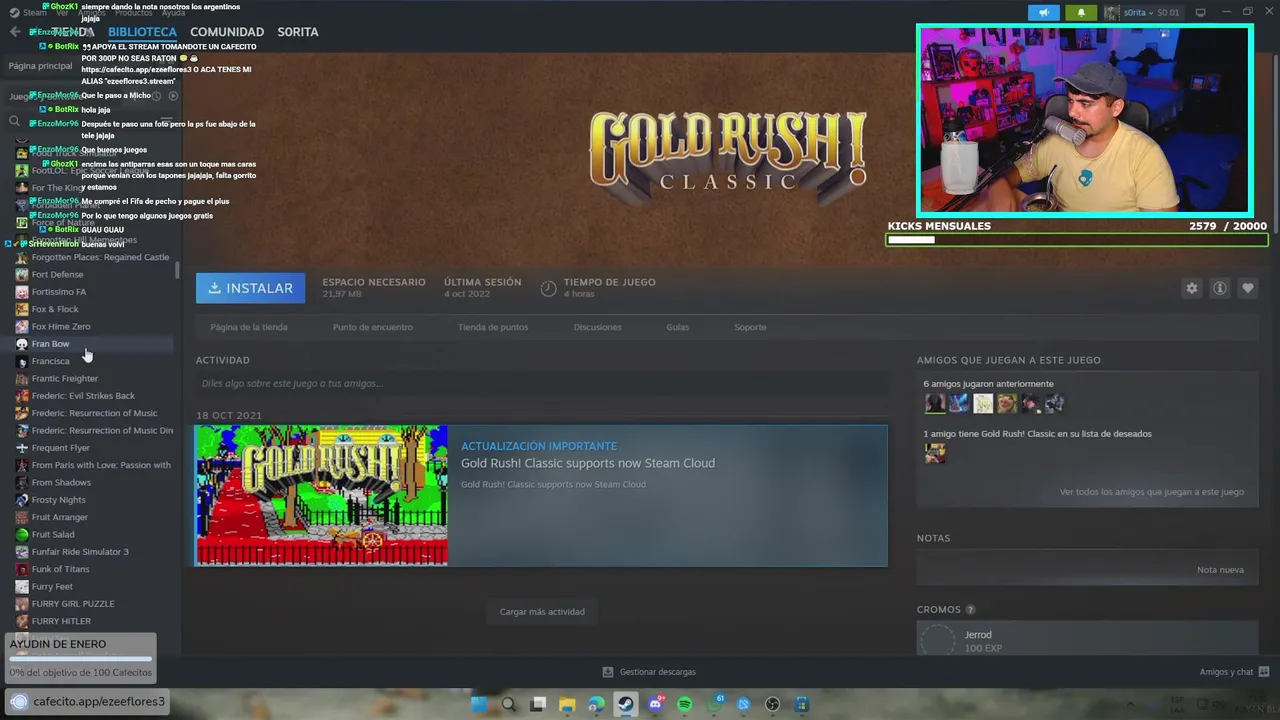Open Task View on the taskbar

[x=538, y=704]
